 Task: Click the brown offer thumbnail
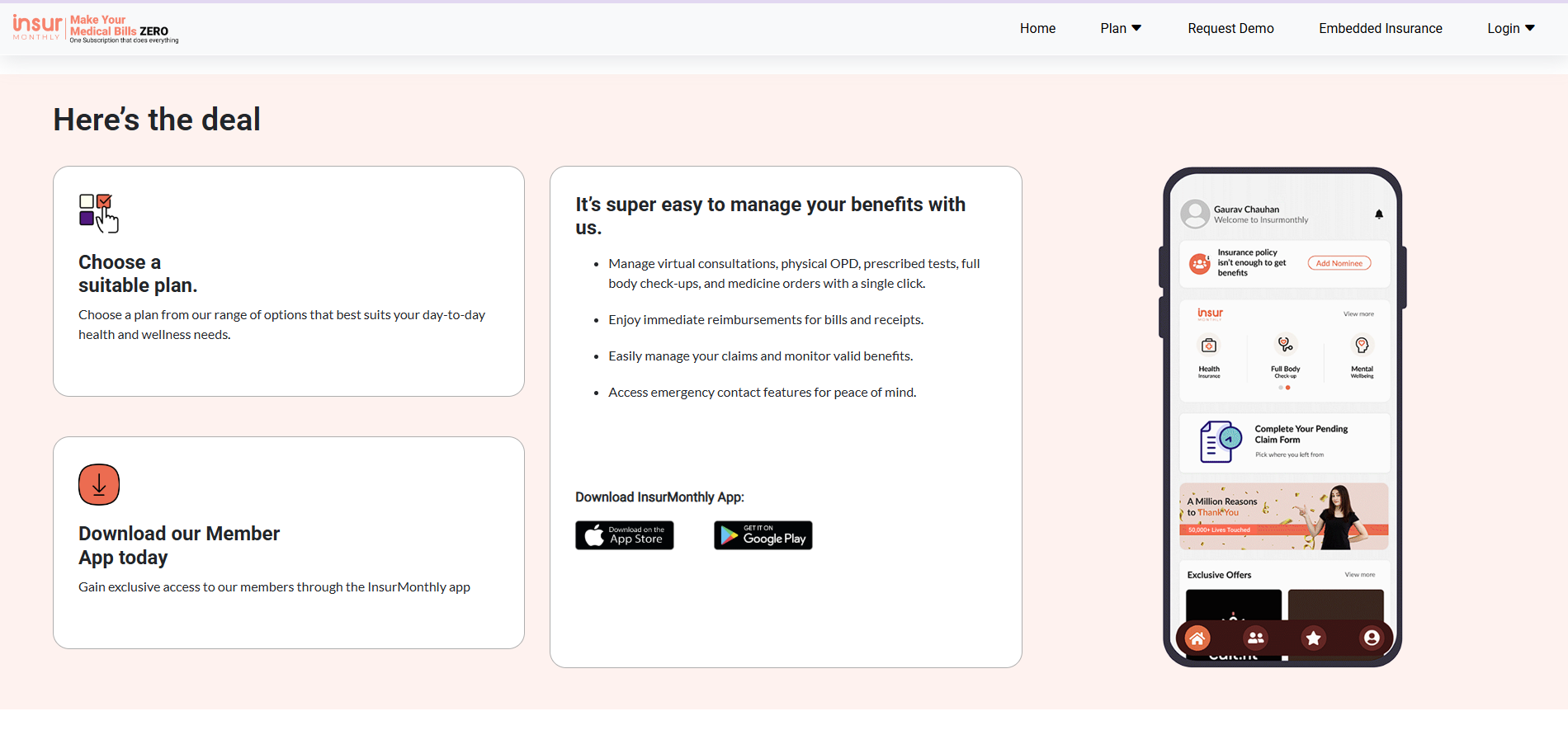1335,605
